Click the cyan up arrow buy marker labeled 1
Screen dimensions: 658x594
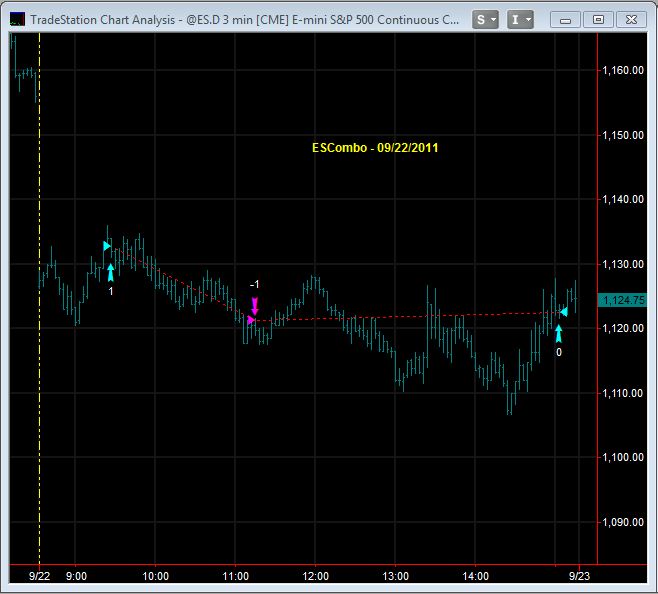pyautogui.click(x=110, y=272)
